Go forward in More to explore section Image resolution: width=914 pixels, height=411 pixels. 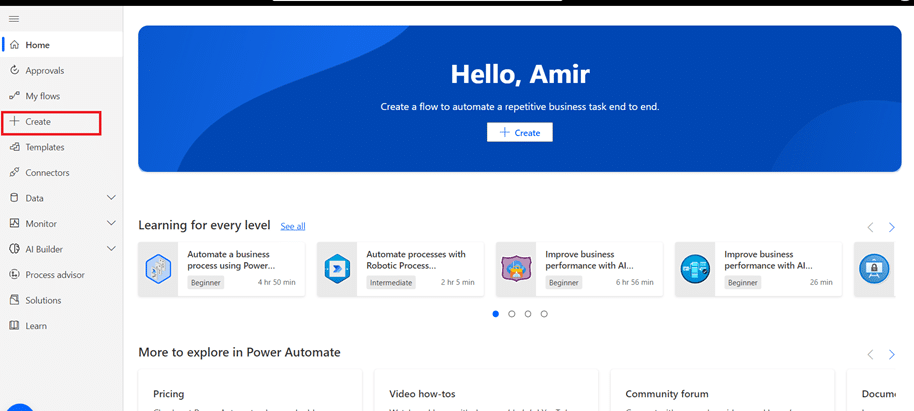tap(891, 354)
